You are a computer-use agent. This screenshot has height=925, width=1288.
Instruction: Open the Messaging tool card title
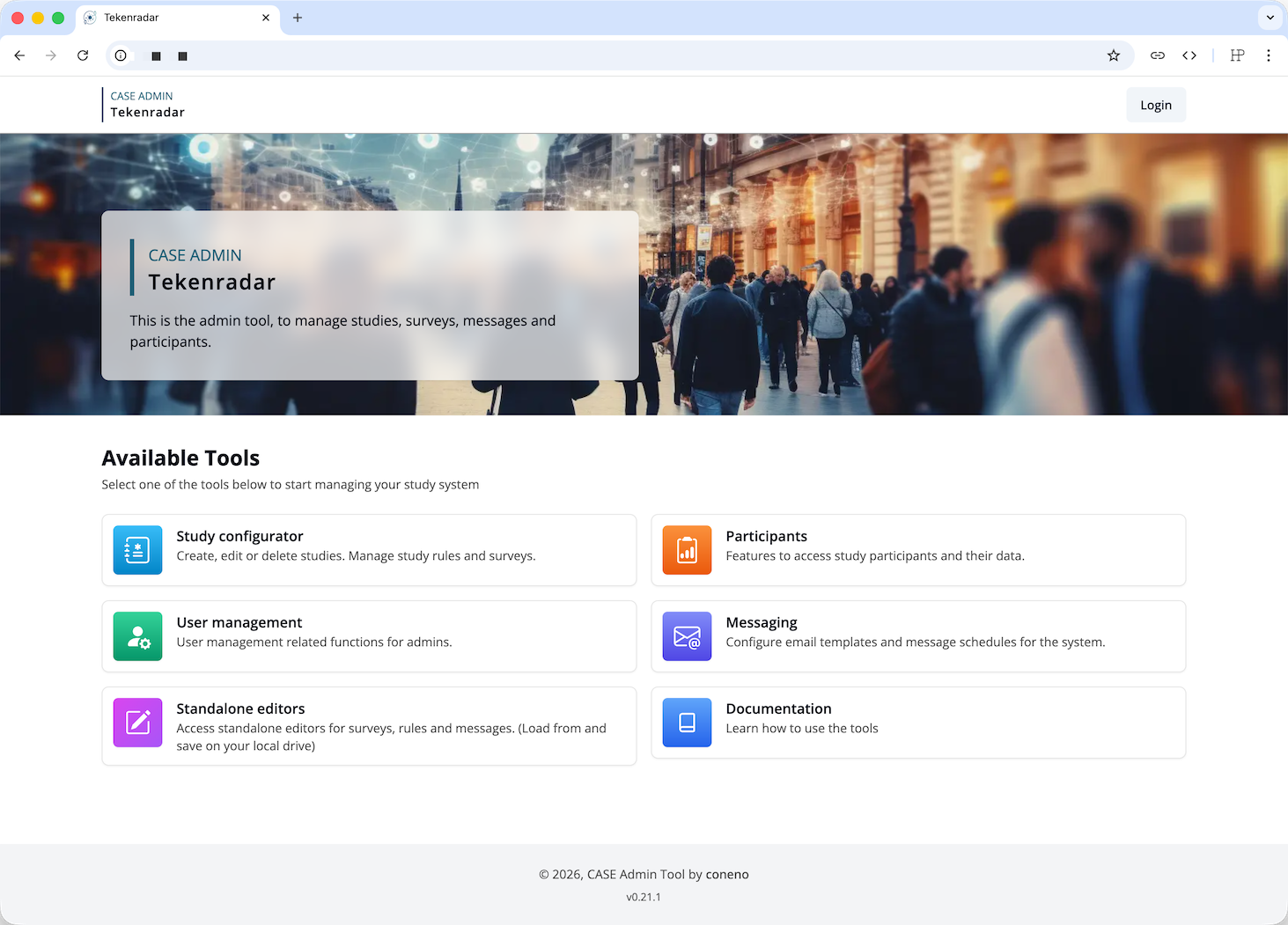coord(762,622)
